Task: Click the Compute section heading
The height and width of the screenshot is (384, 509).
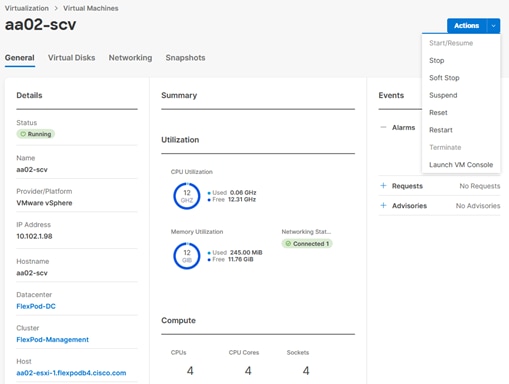Action: click(178, 320)
